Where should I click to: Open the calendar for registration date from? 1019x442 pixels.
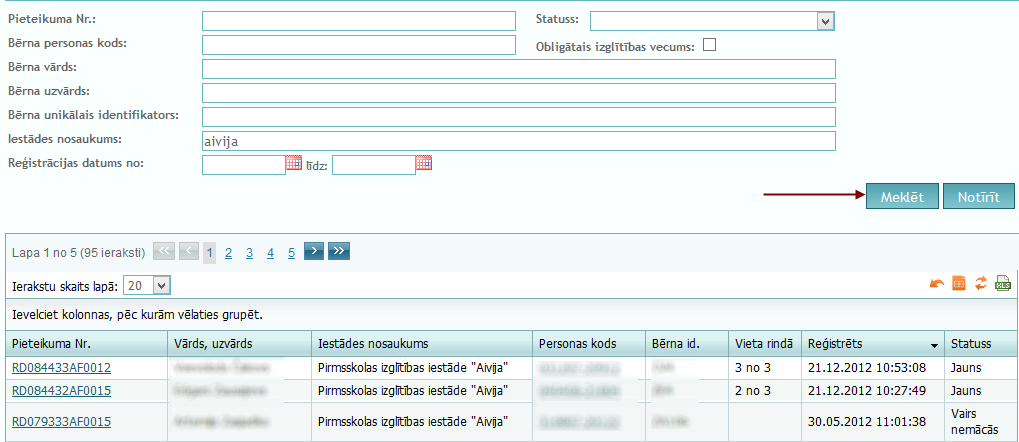point(293,163)
